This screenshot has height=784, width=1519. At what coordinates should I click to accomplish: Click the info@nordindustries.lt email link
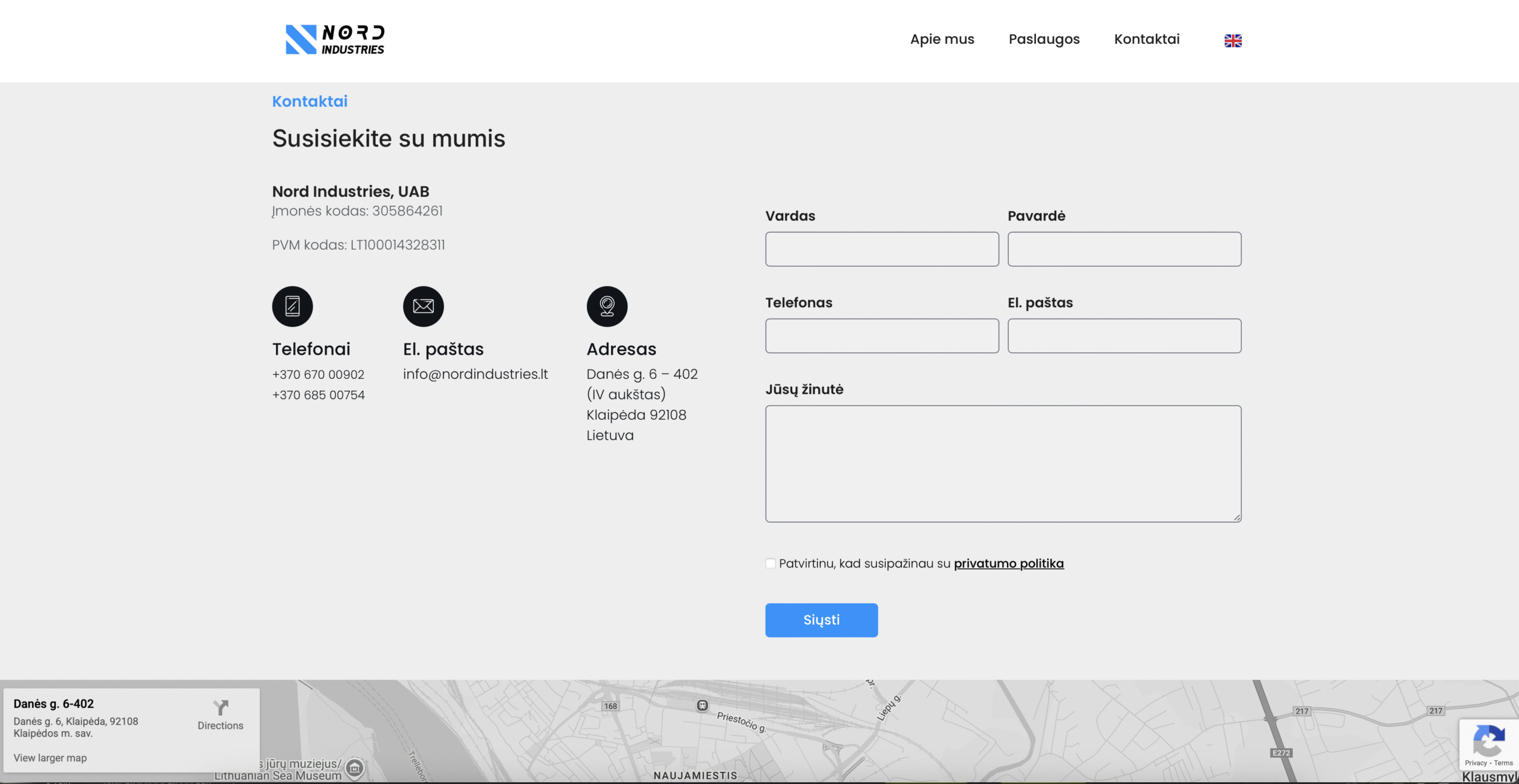coord(475,374)
